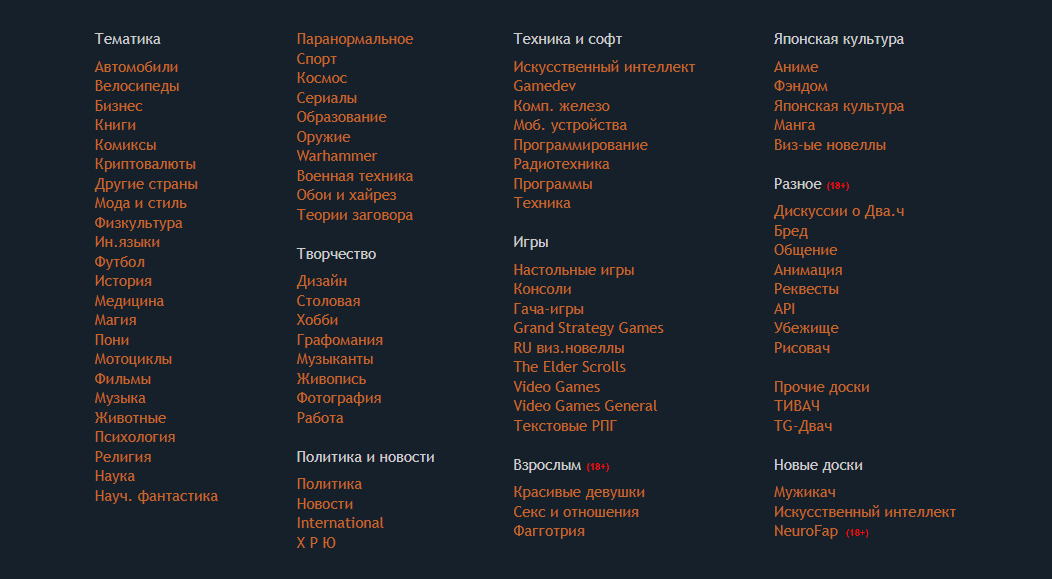Viewport: 1052px width, 579px height.
Task: Select the Паранормальное board
Action: (x=355, y=40)
